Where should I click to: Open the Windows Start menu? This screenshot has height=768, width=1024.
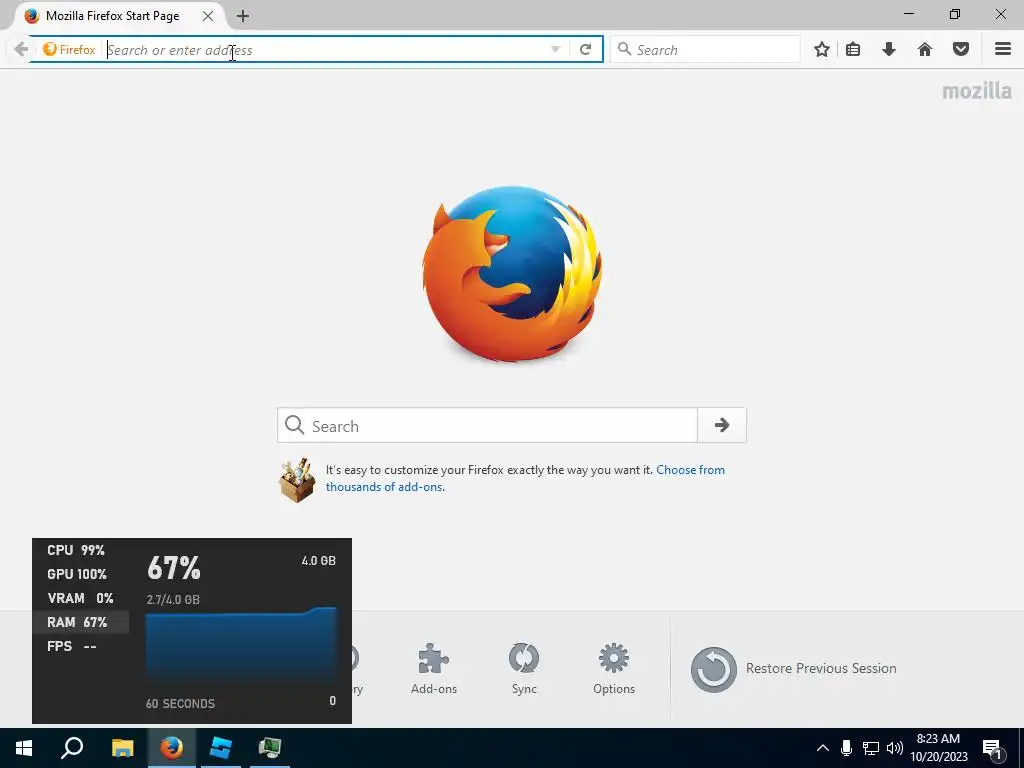tap(24, 748)
